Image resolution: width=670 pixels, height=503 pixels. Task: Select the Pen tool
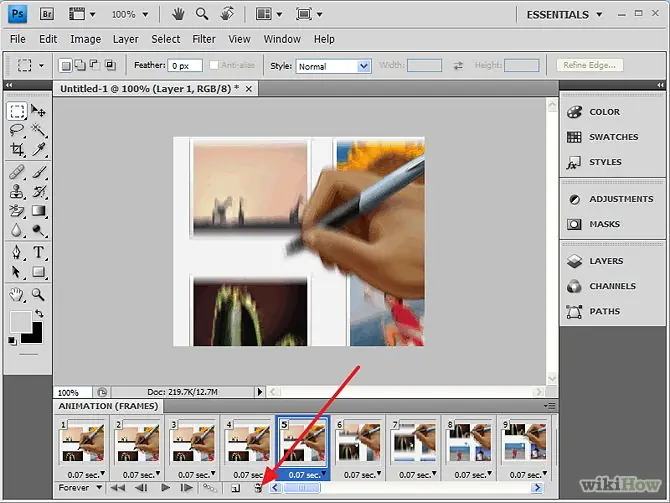pos(17,252)
